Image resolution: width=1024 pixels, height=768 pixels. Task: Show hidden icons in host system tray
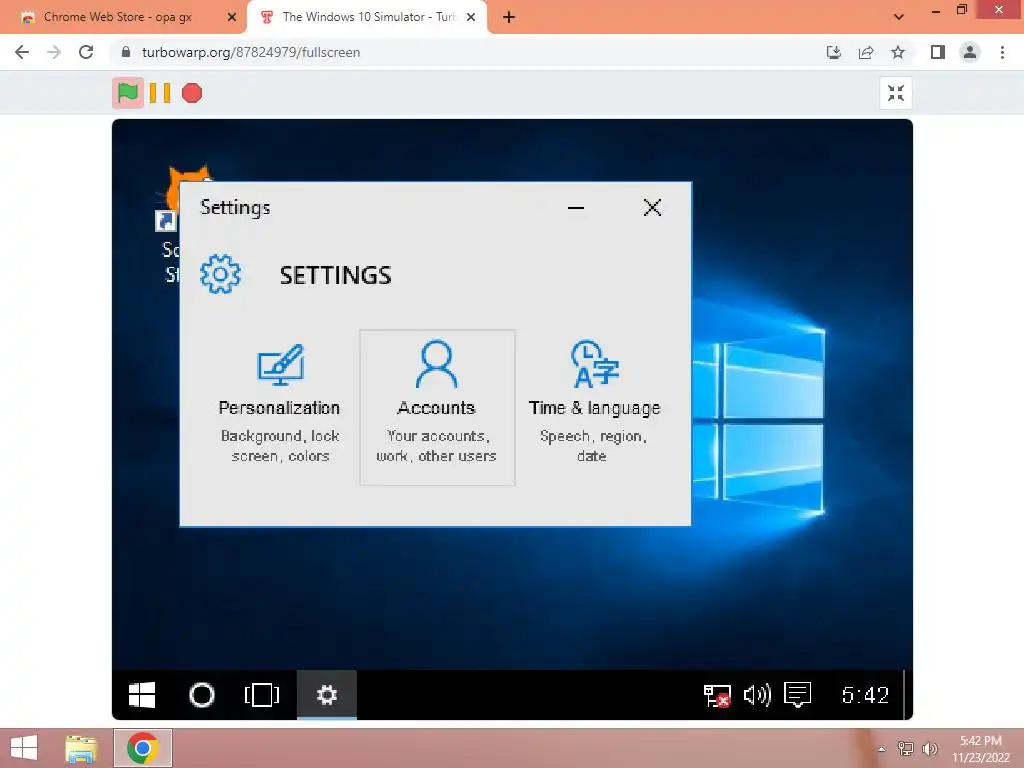coord(882,749)
